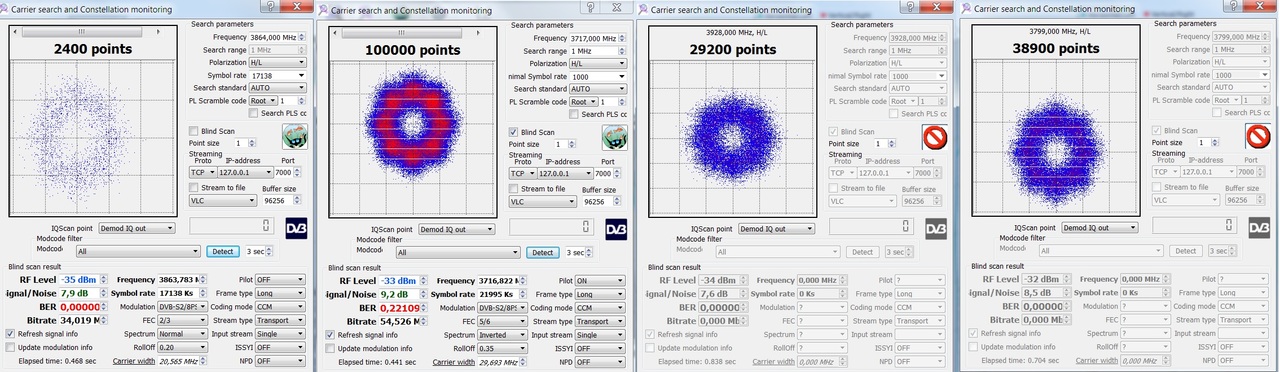Open help via title bar question mark, 3717 MHz window
Screen dimensions: 1280x372
pyautogui.click(x=591, y=7)
